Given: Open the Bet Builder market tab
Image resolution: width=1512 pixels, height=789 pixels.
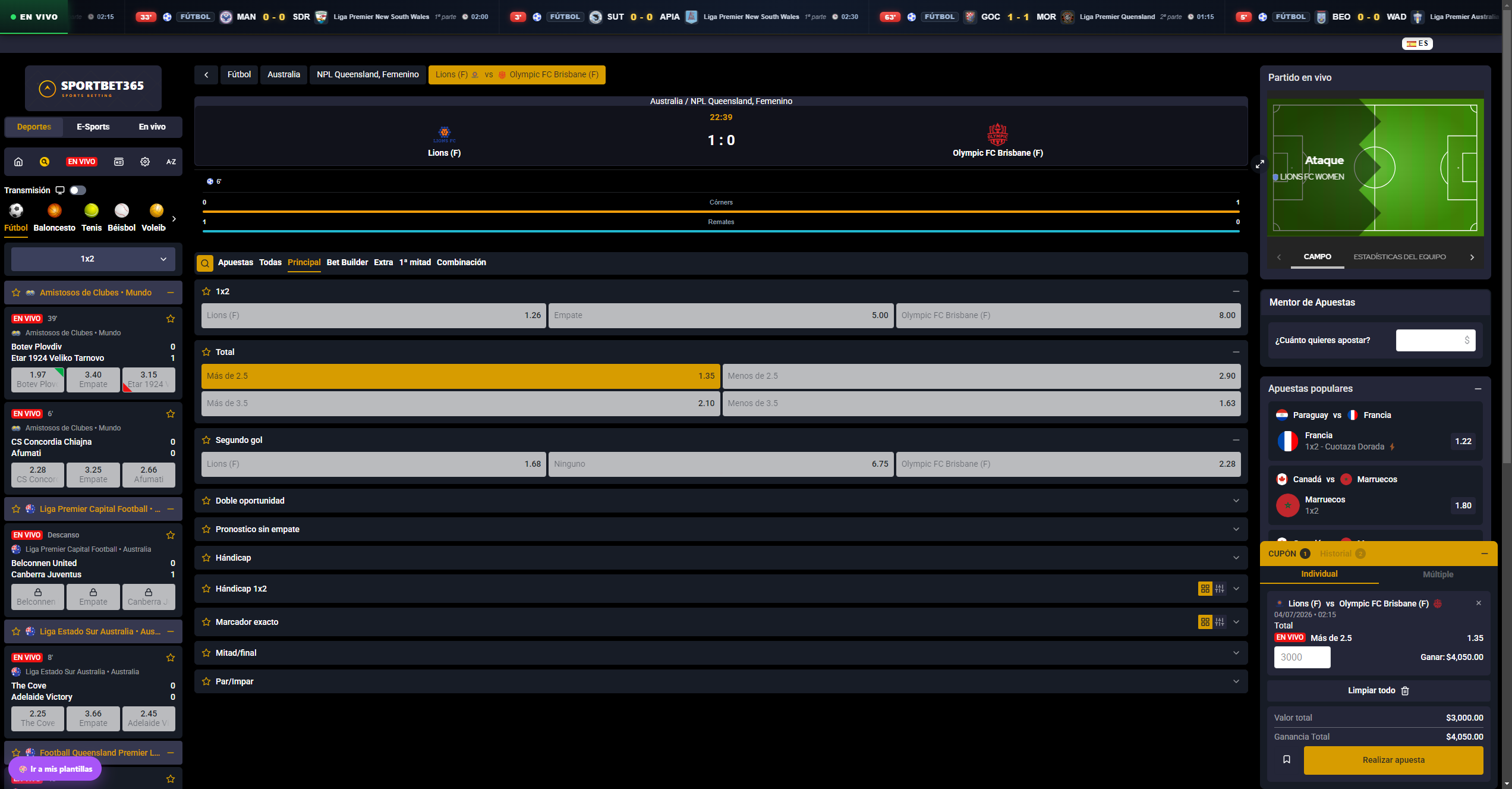Looking at the screenshot, I should (347, 262).
